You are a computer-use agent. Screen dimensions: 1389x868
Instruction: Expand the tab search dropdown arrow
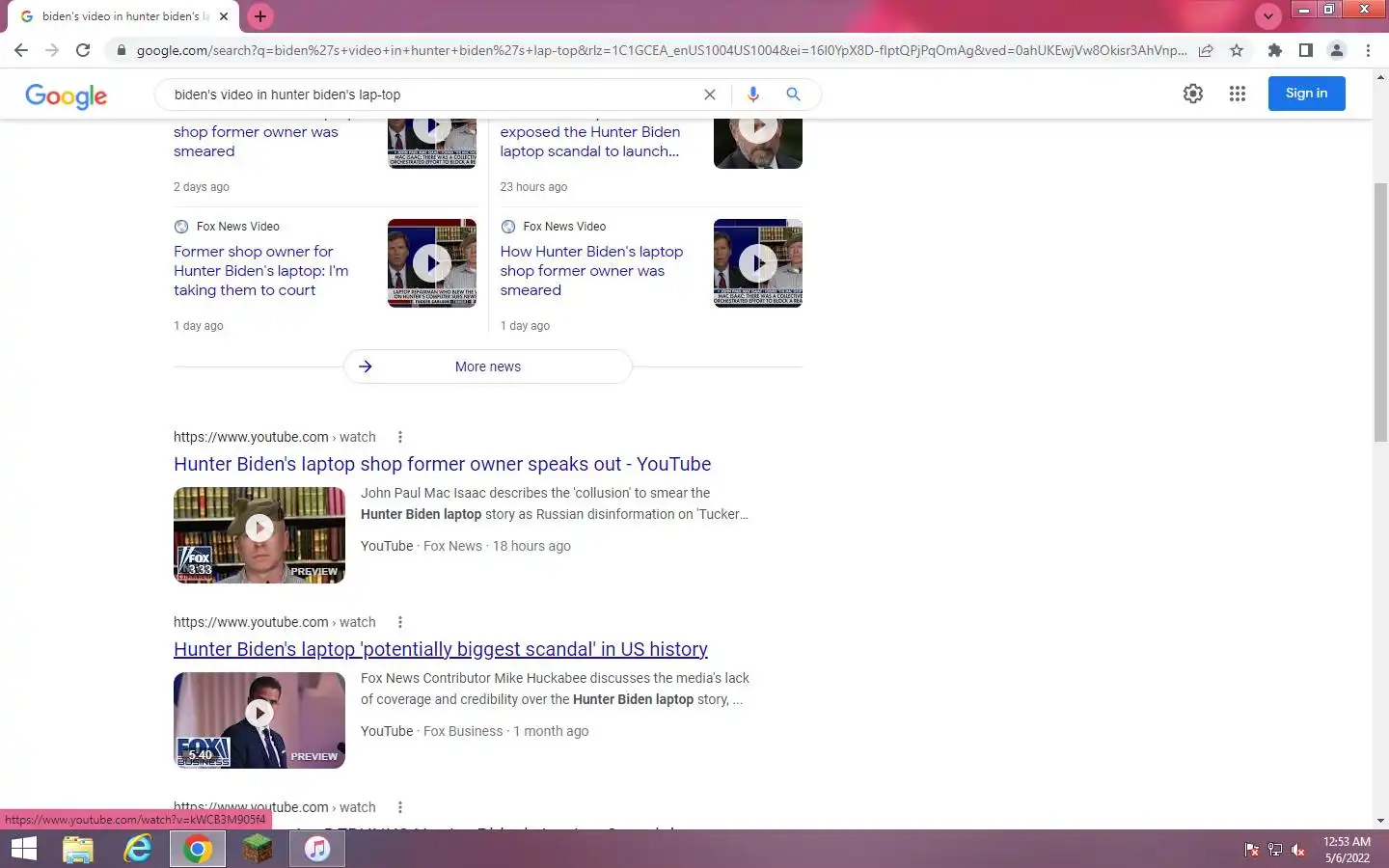click(1268, 15)
